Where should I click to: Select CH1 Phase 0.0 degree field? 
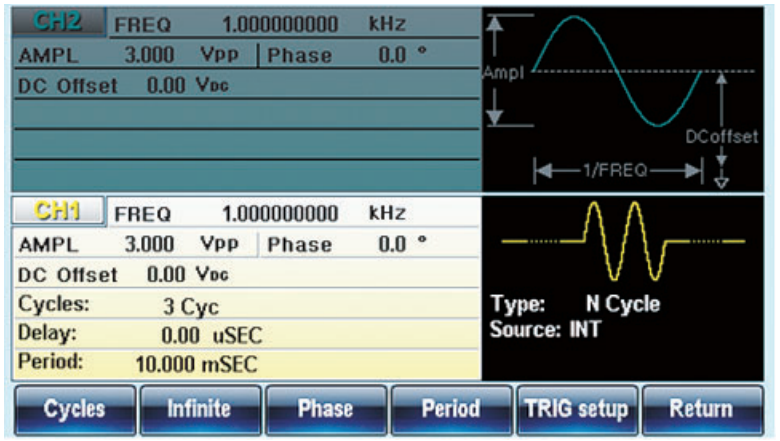369,244
